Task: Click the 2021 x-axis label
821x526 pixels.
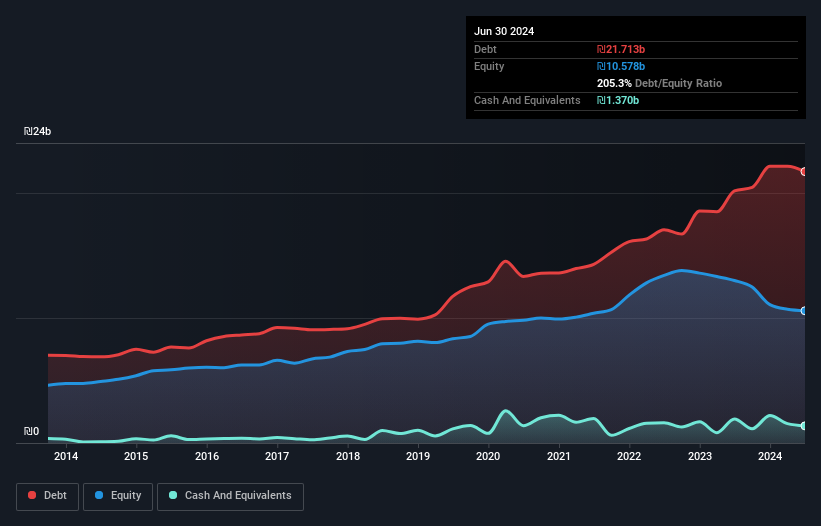Action: point(559,456)
